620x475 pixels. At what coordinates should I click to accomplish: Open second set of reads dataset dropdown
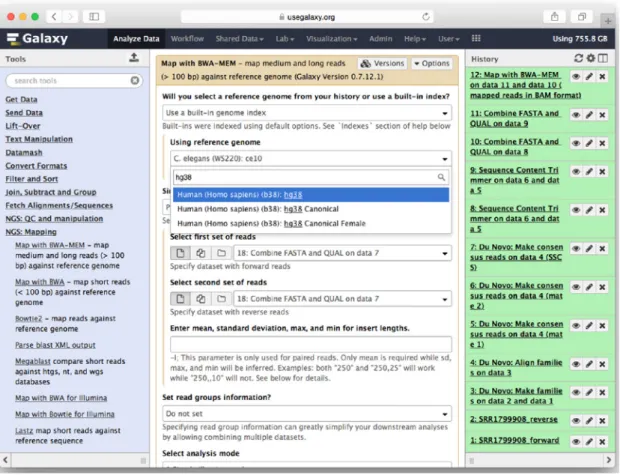pyautogui.click(x=342, y=299)
